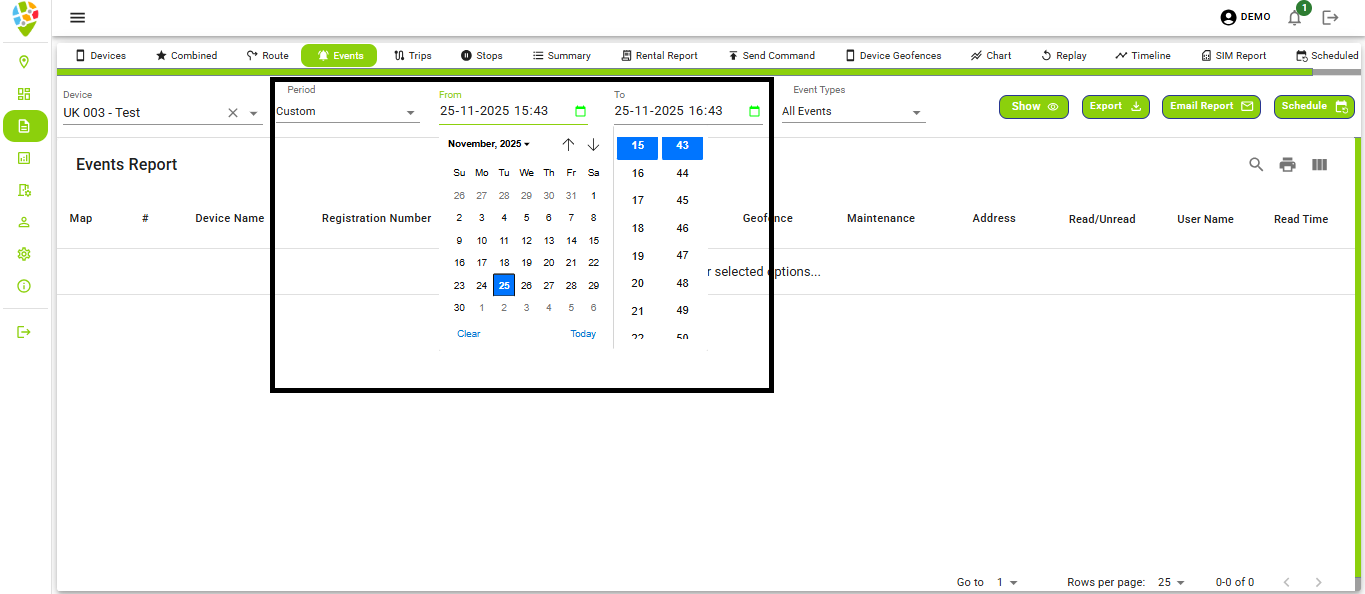Select 26 November in the calendar
Image resolution: width=1365 pixels, height=594 pixels.
526,285
